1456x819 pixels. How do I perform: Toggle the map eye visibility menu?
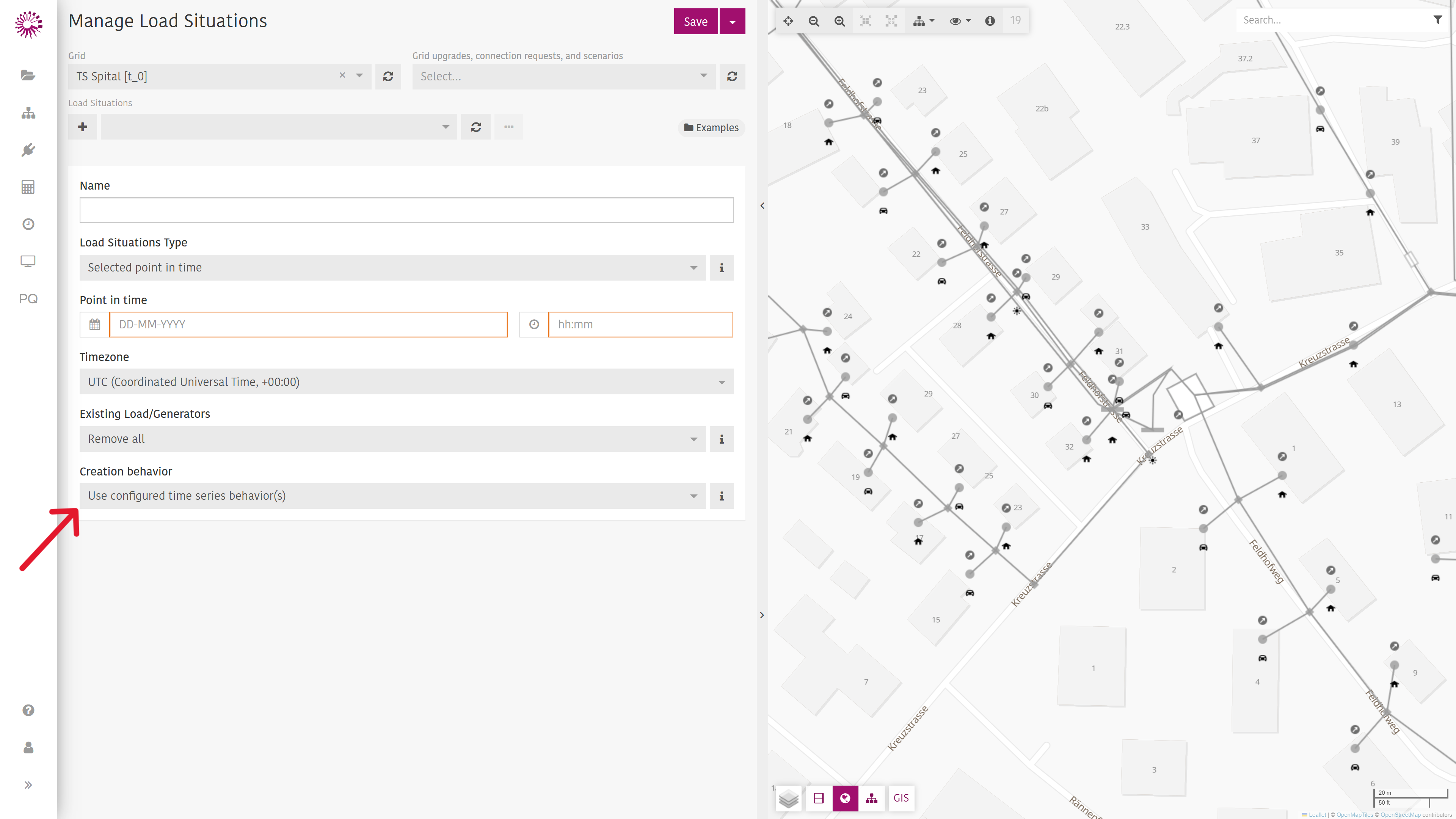pos(960,21)
